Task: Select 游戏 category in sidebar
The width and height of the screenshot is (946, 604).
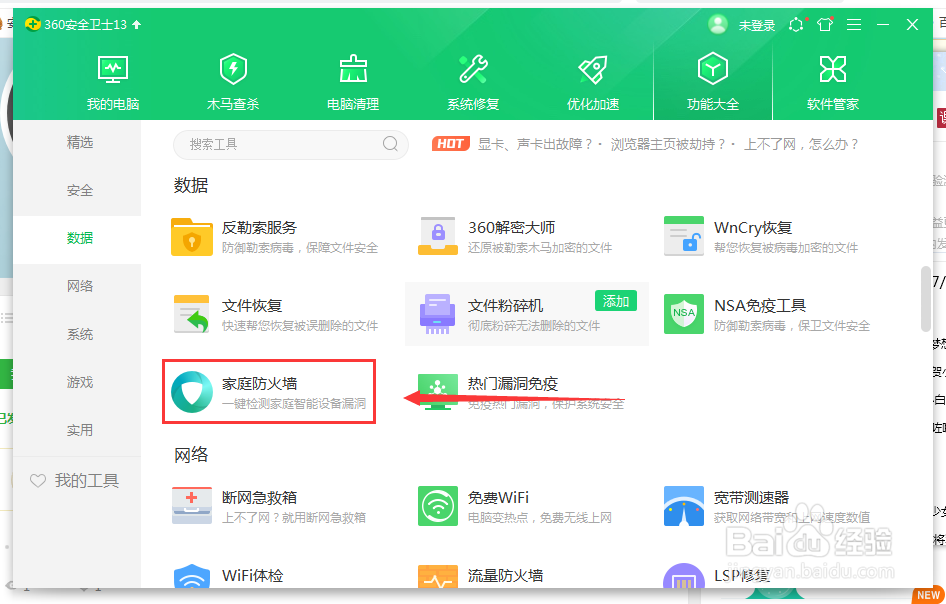Action: [x=80, y=382]
